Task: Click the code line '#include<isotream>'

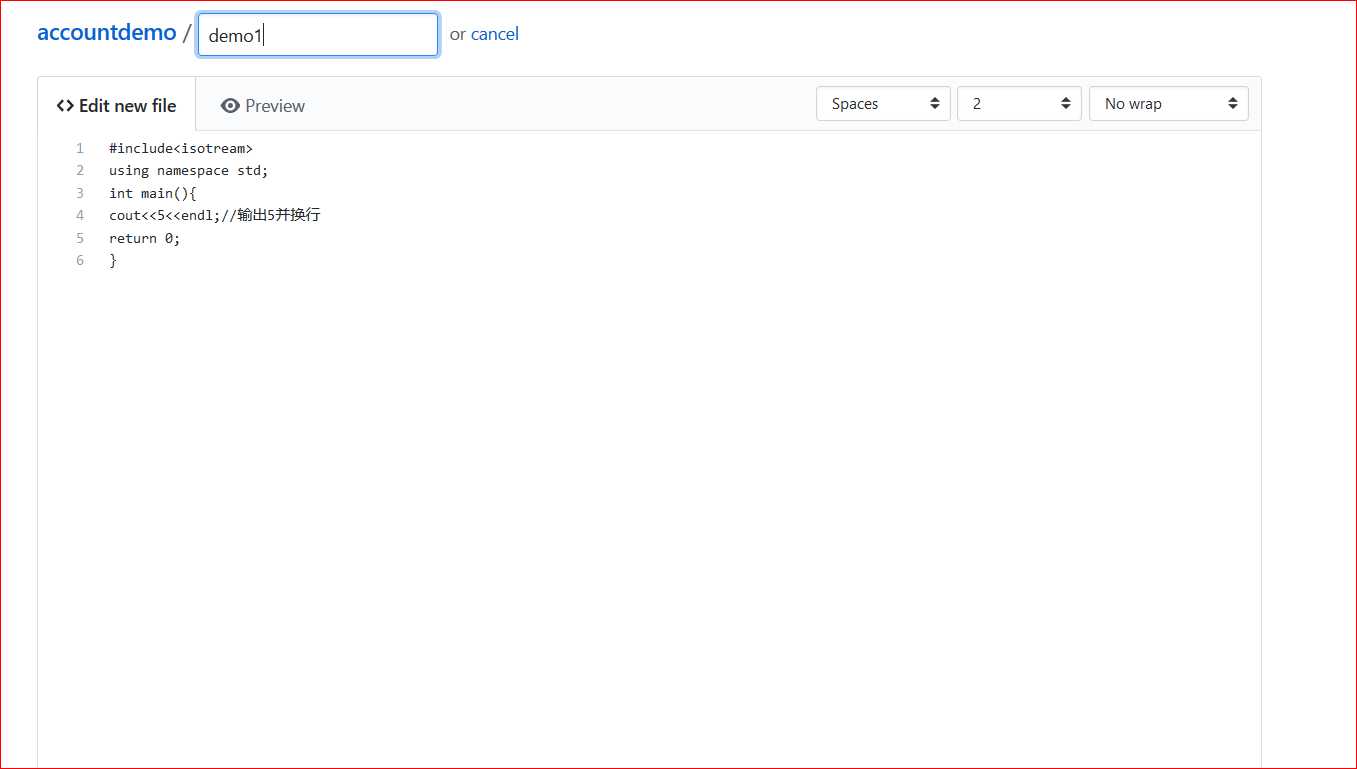Action: click(x=181, y=148)
